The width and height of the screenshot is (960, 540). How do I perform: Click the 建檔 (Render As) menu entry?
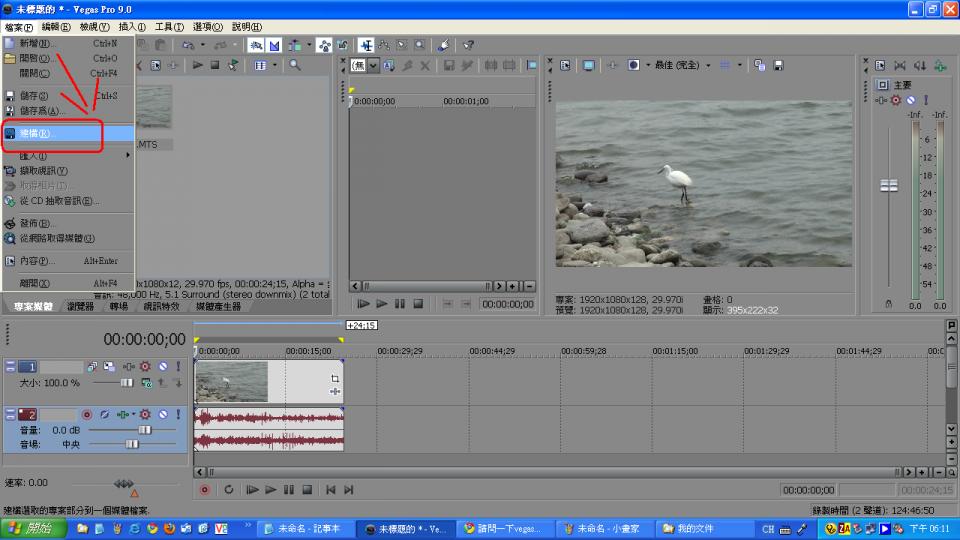coord(38,133)
